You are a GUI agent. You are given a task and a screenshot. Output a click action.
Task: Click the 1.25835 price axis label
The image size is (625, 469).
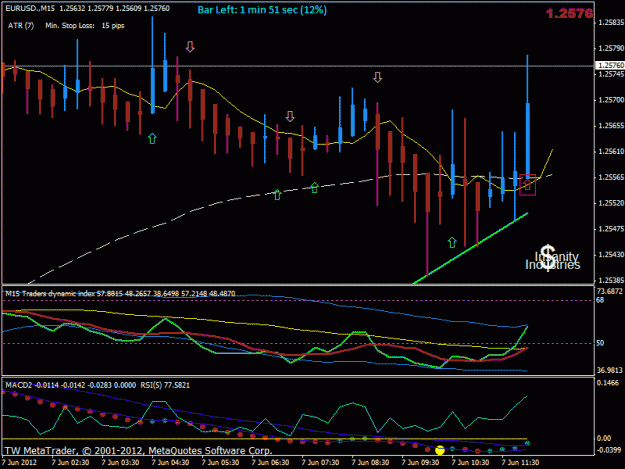611,22
